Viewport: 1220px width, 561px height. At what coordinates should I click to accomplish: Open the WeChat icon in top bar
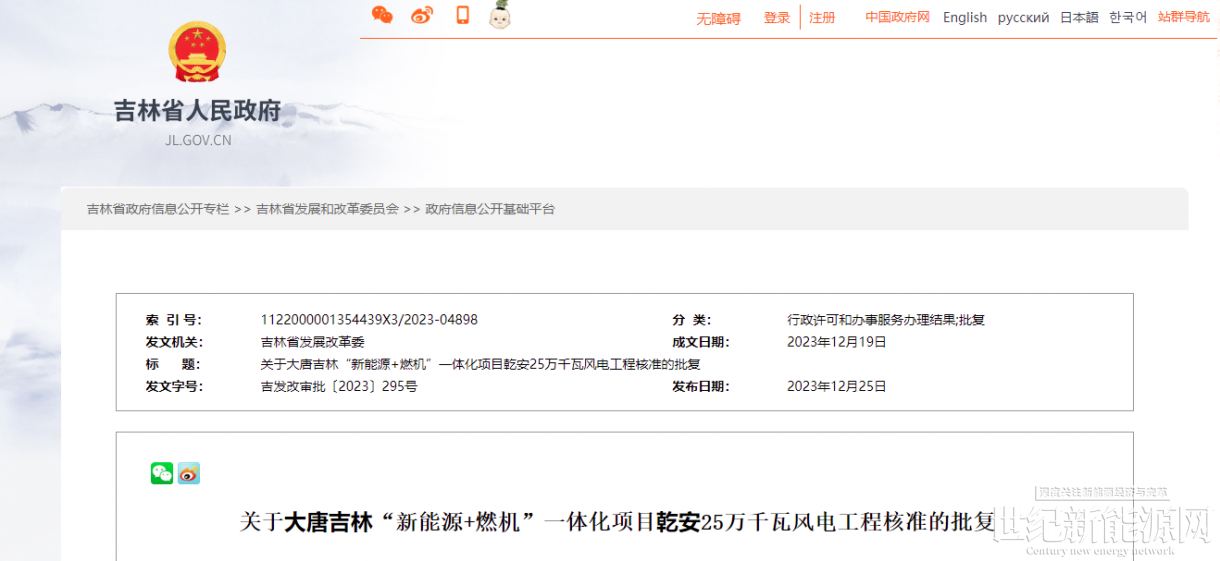point(382,15)
